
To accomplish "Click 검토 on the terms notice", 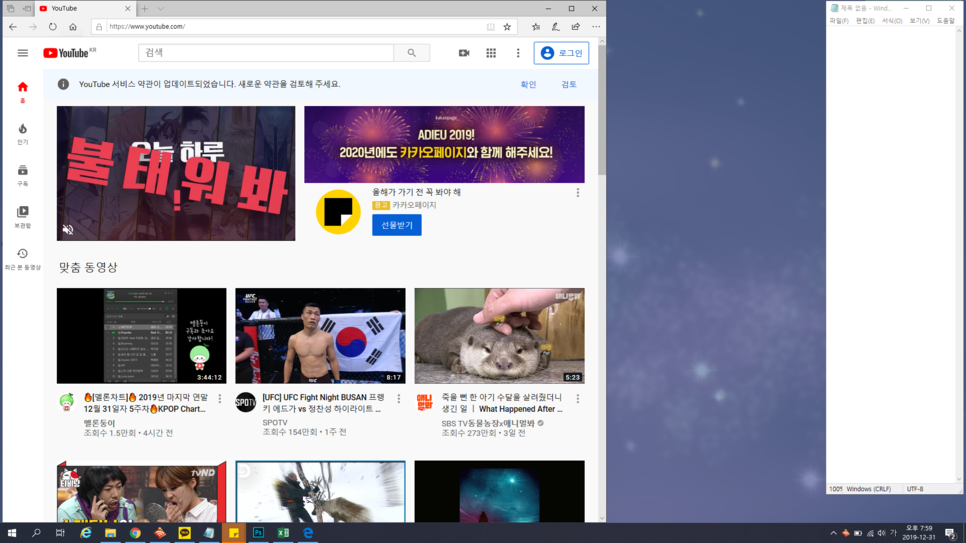I will 569,84.
